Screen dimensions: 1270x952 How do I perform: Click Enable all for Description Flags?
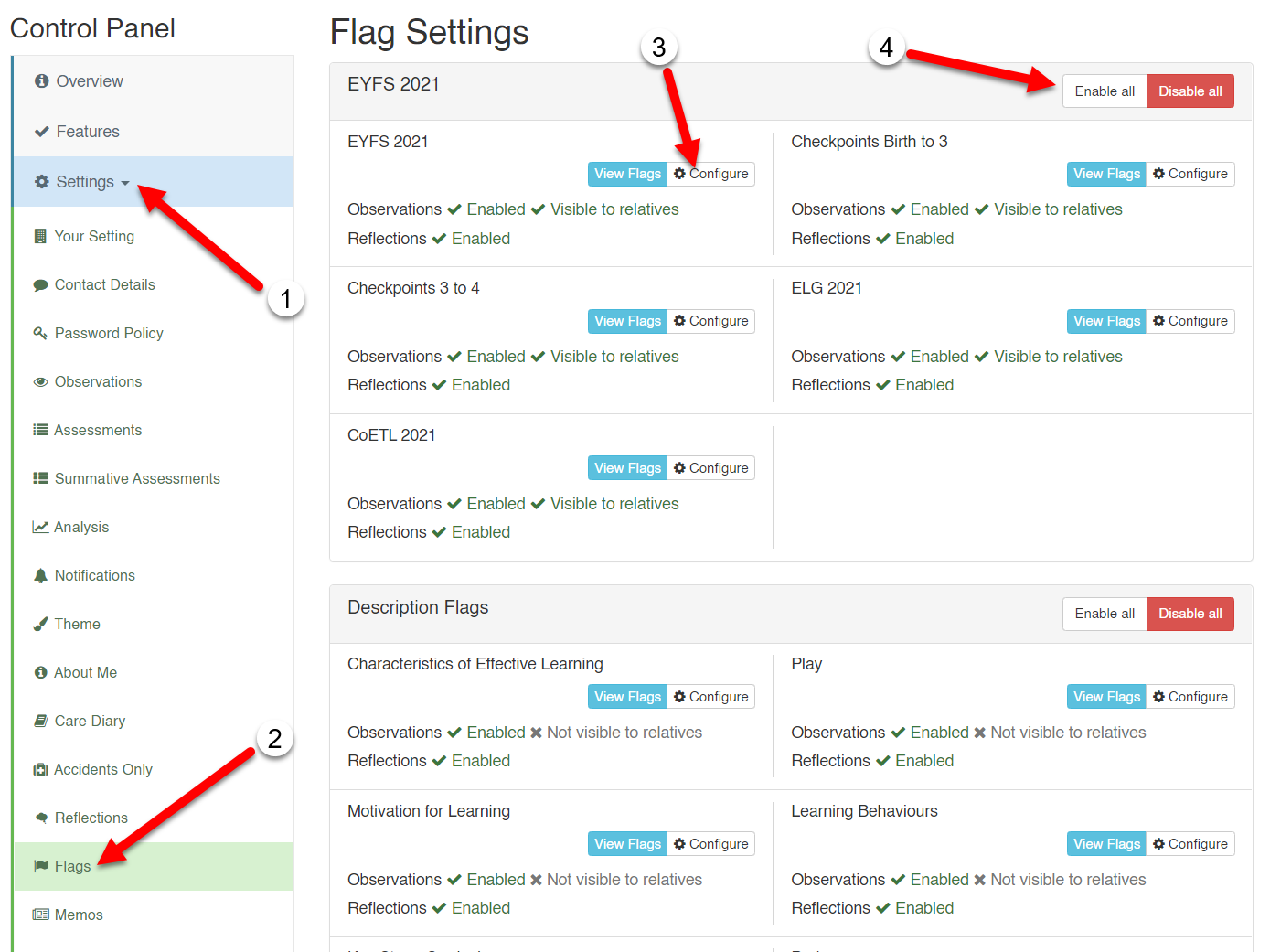point(1105,614)
